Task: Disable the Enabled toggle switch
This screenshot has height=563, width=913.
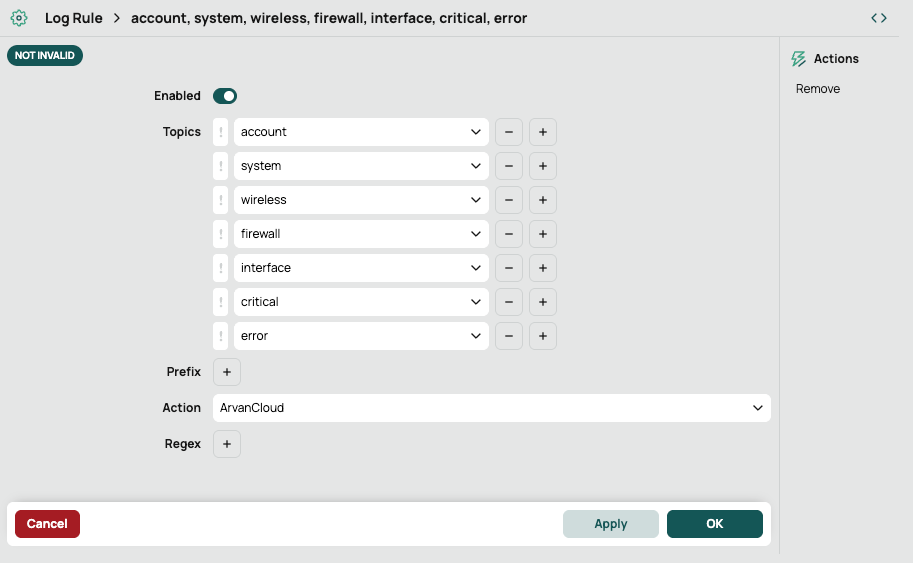Action: pyautogui.click(x=225, y=96)
